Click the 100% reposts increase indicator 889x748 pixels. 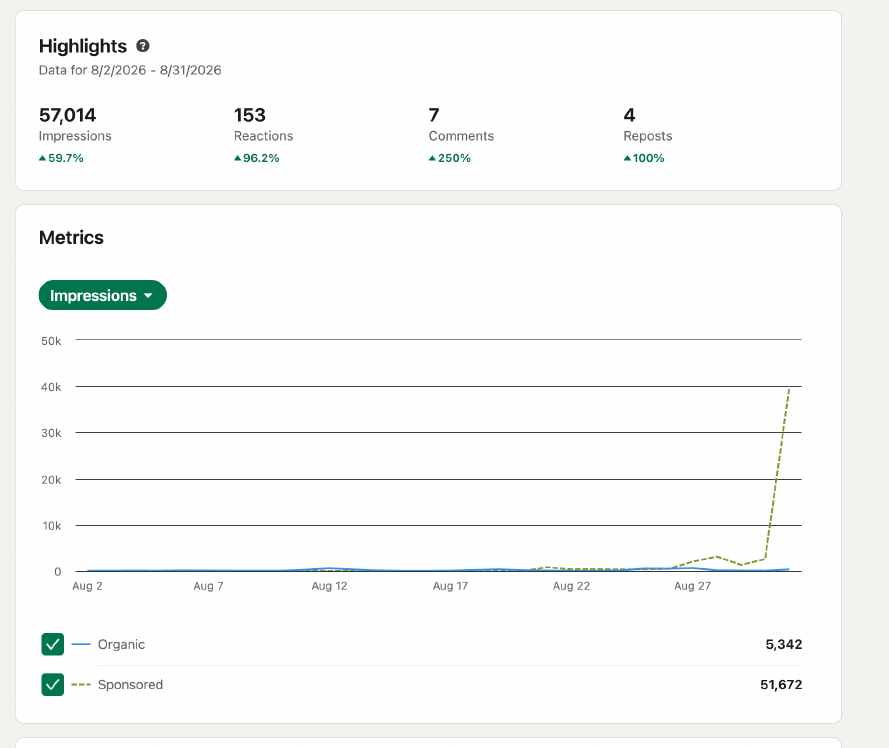click(644, 158)
